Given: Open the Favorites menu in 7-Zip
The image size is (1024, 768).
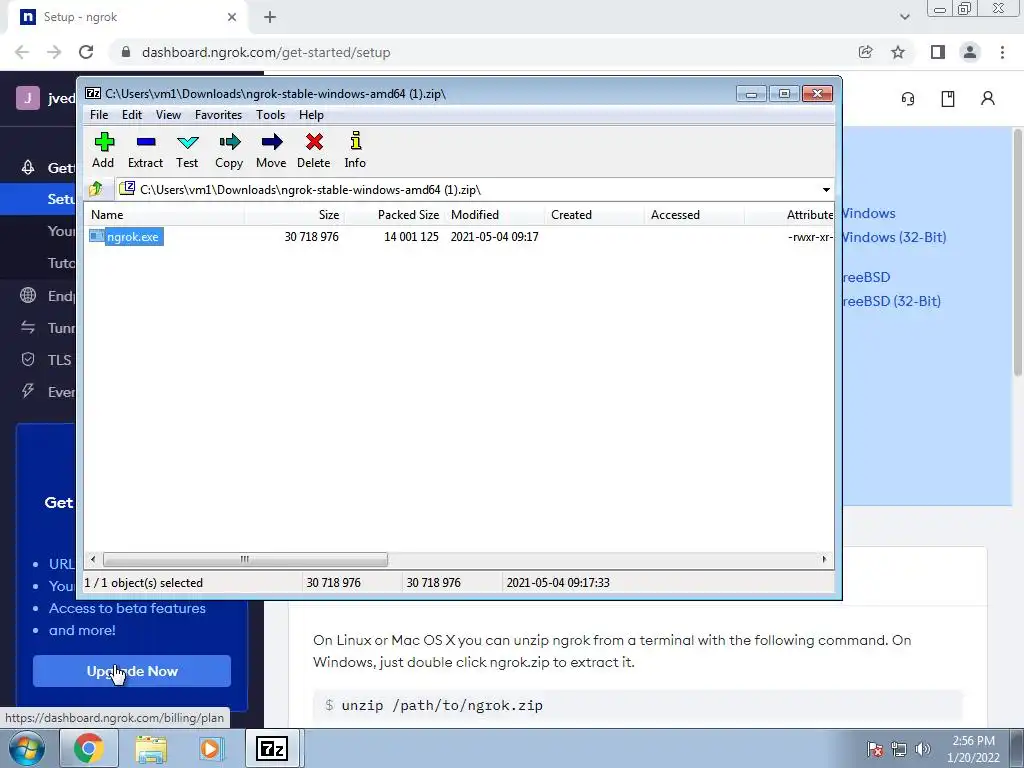Looking at the screenshot, I should [218, 115].
